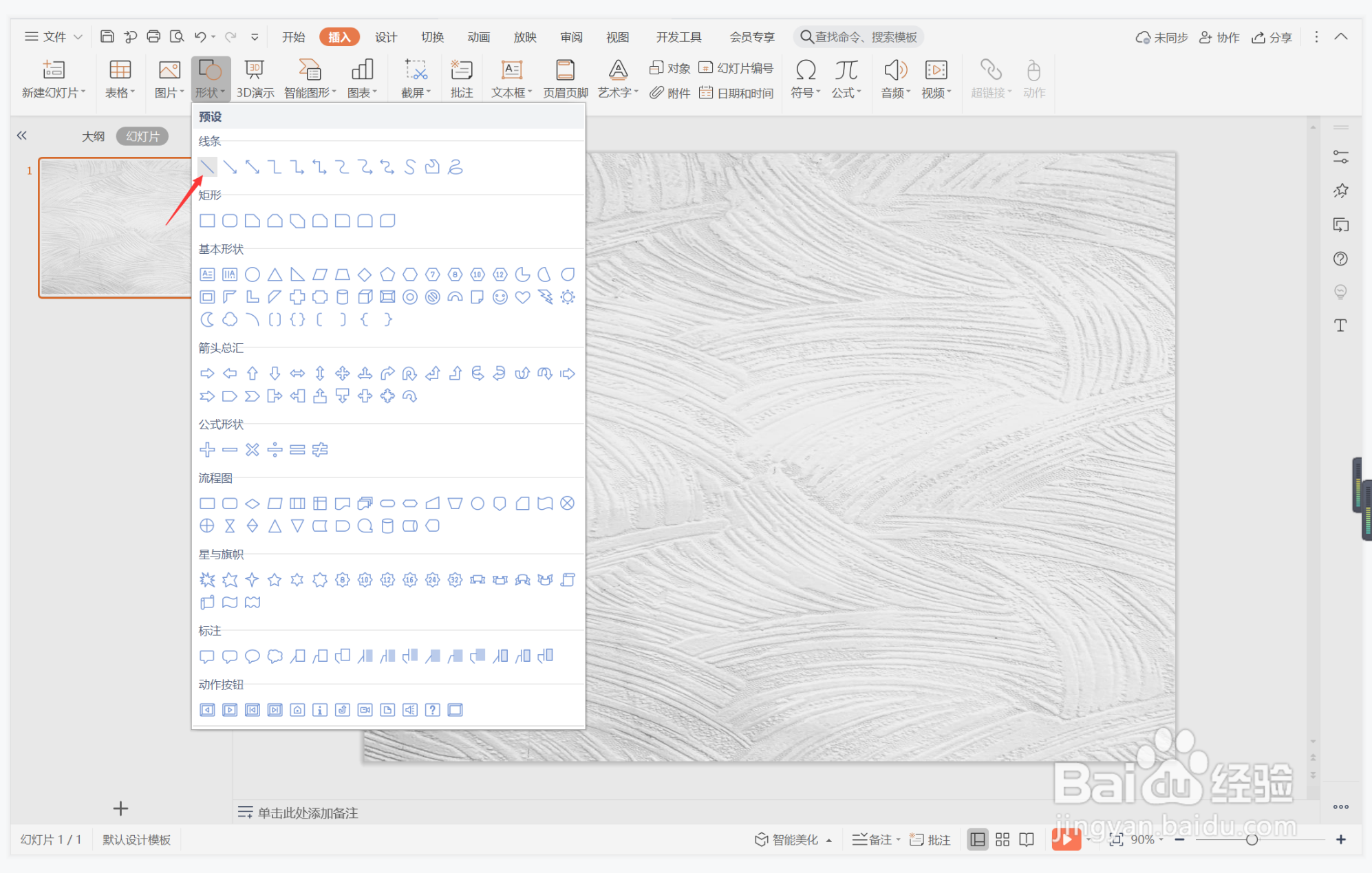Select the sun basic shape
This screenshot has width=1372, height=873.
point(568,297)
